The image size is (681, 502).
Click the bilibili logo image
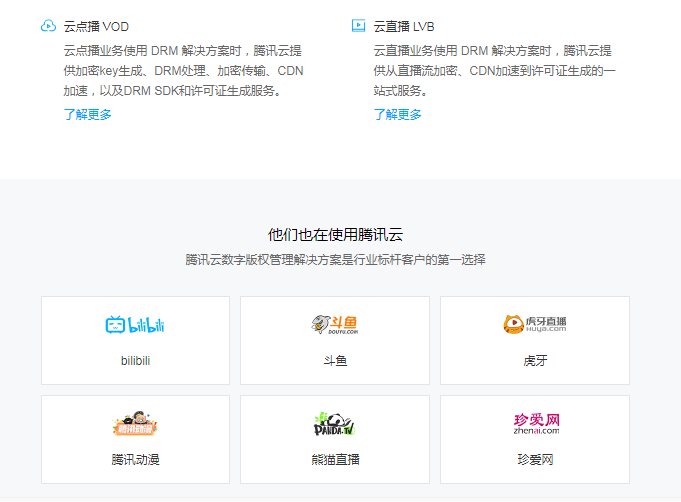tap(135, 325)
